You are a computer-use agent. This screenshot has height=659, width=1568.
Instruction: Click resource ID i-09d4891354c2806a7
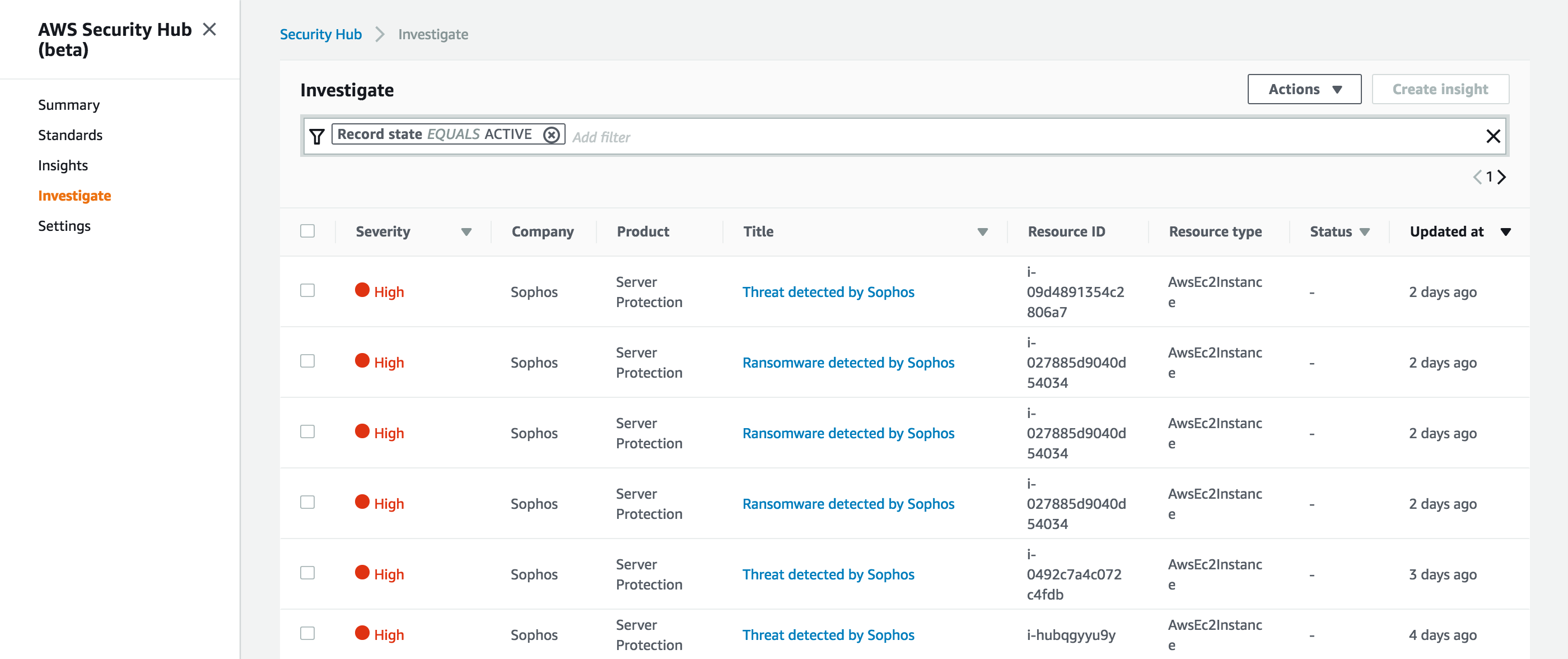pos(1076,292)
